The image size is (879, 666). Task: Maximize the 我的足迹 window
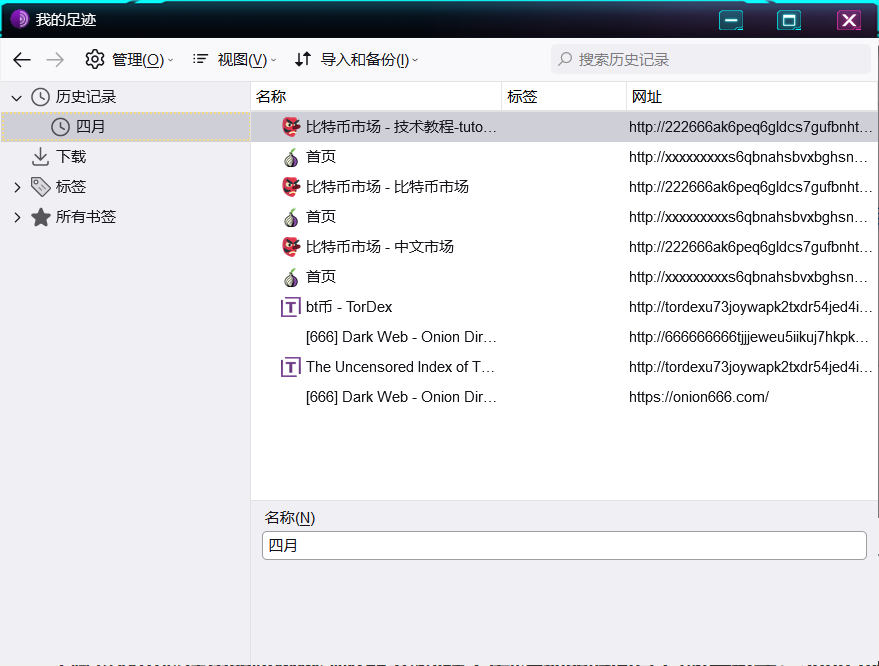(789, 21)
